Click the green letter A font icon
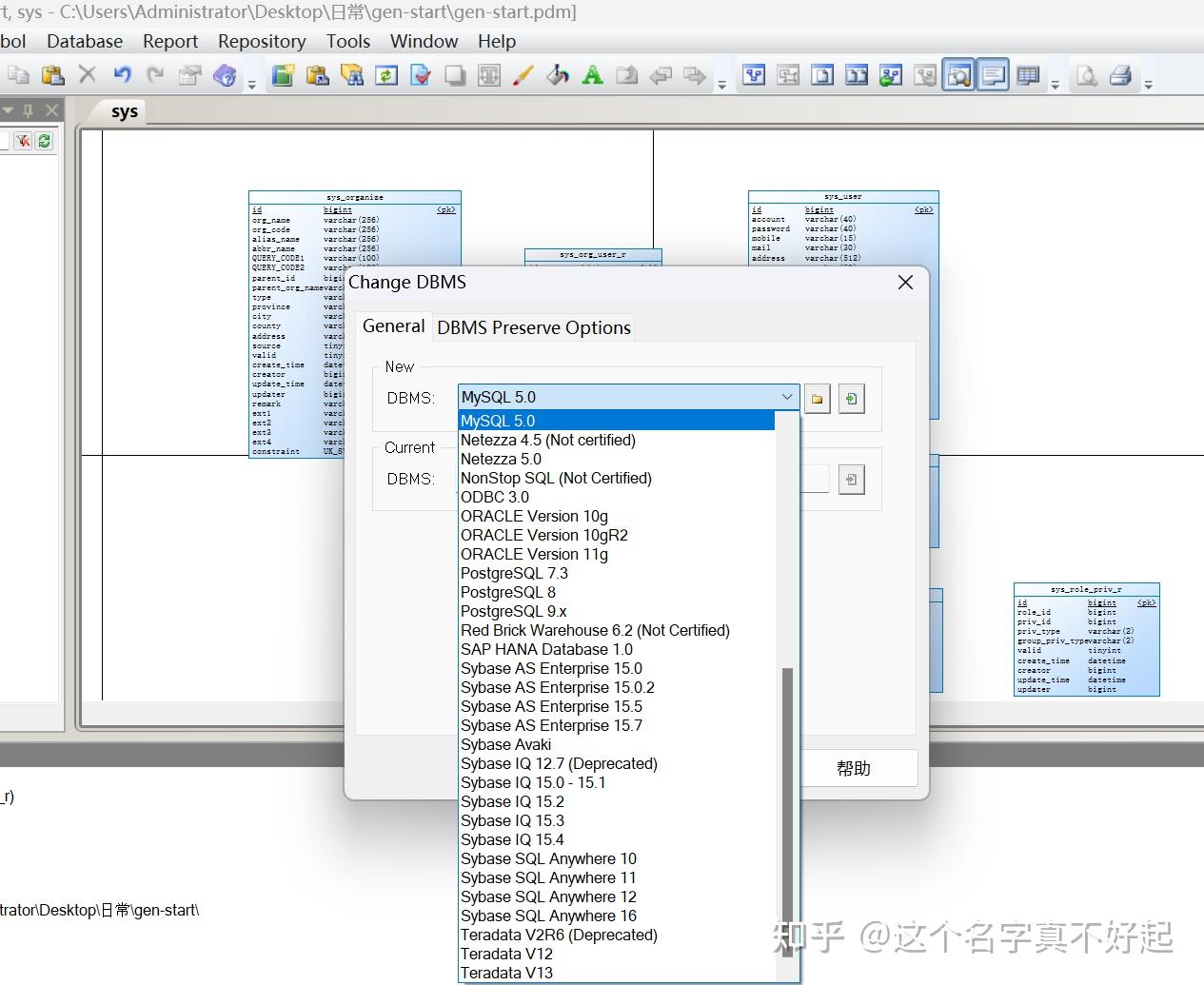Screen dimensions: 1204x985 592,75
